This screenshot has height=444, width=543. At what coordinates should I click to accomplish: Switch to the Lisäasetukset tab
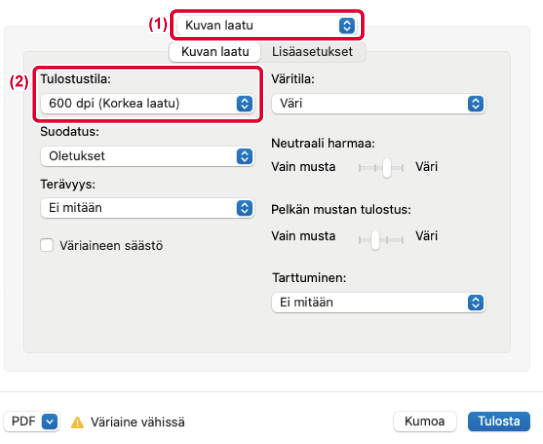click(x=312, y=52)
